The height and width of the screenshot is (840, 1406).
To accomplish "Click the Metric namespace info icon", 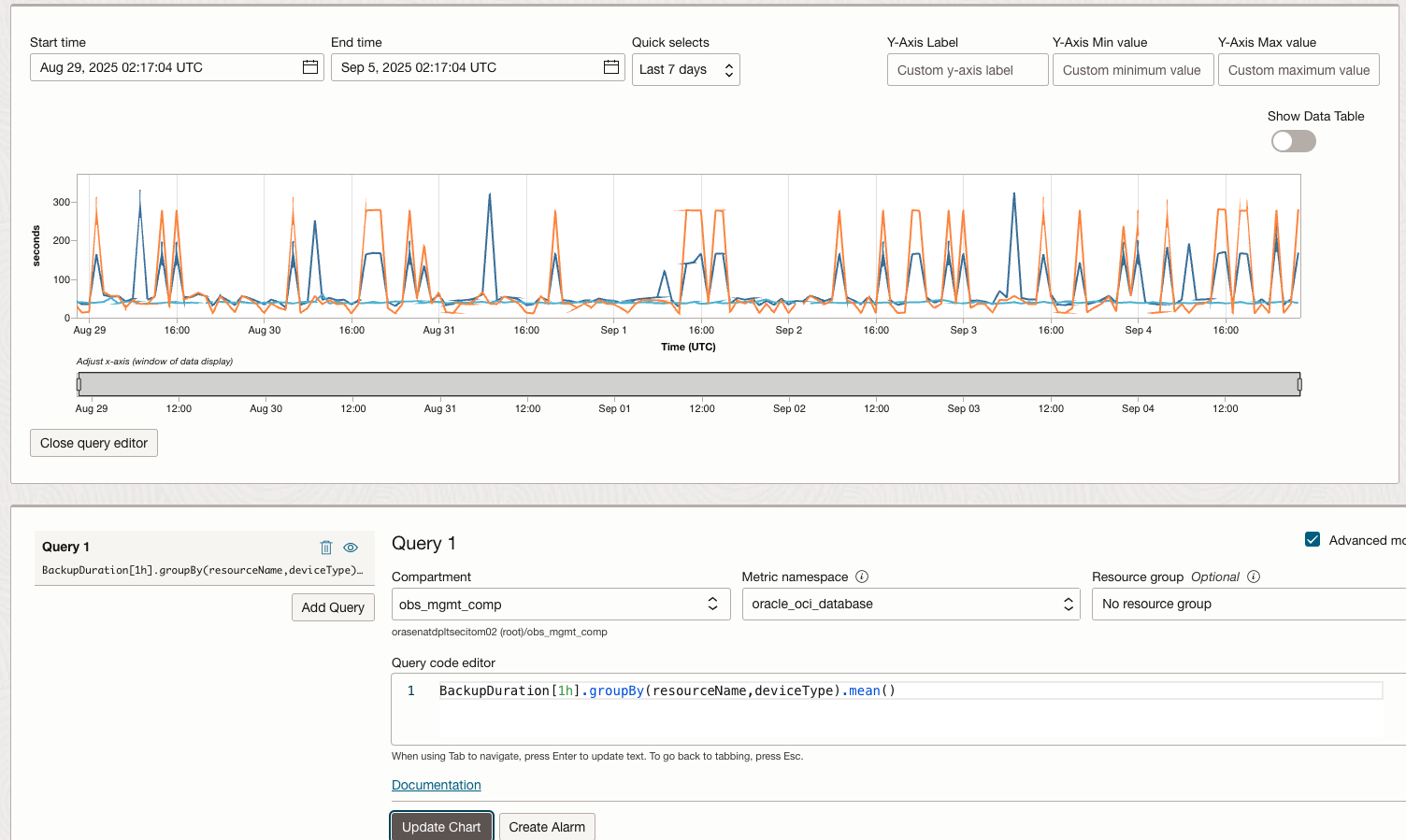I will point(861,577).
